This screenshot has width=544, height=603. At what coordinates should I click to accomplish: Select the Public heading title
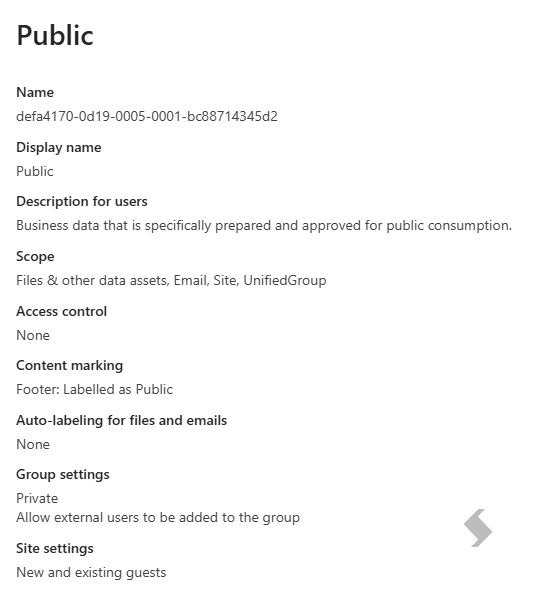[x=55, y=35]
